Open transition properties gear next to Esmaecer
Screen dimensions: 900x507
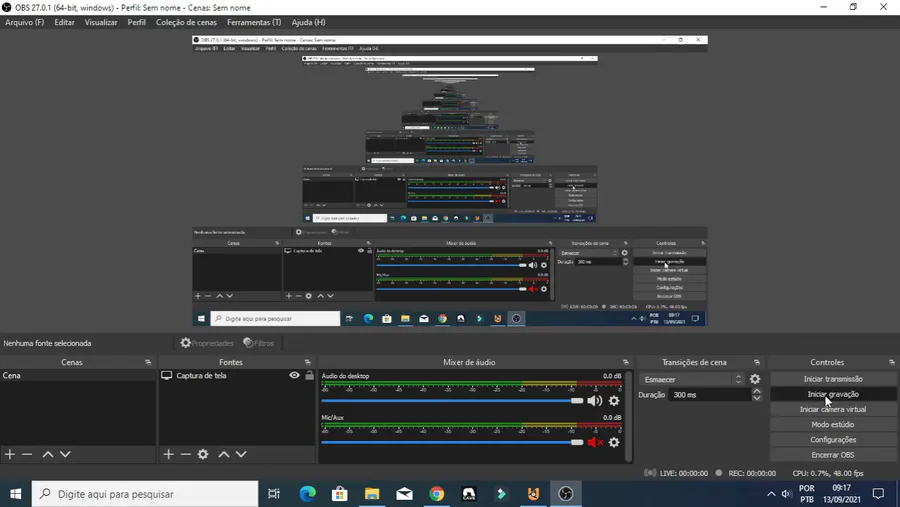[x=755, y=379]
